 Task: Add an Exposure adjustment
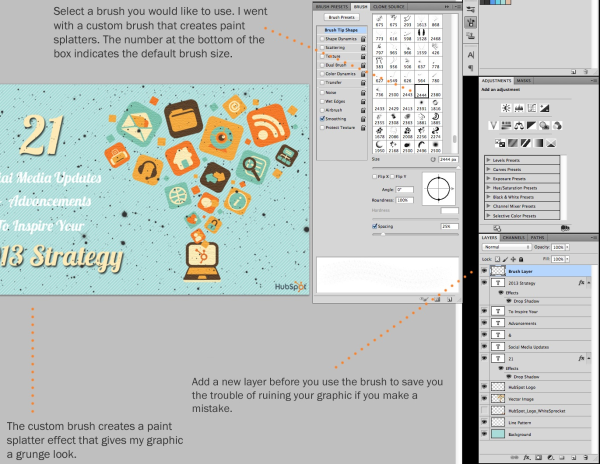point(545,108)
